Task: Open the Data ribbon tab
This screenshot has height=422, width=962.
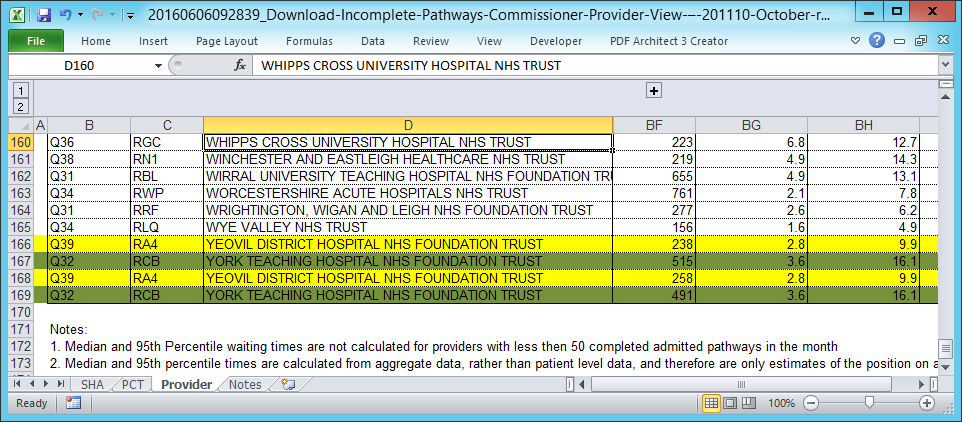Action: pyautogui.click(x=373, y=41)
